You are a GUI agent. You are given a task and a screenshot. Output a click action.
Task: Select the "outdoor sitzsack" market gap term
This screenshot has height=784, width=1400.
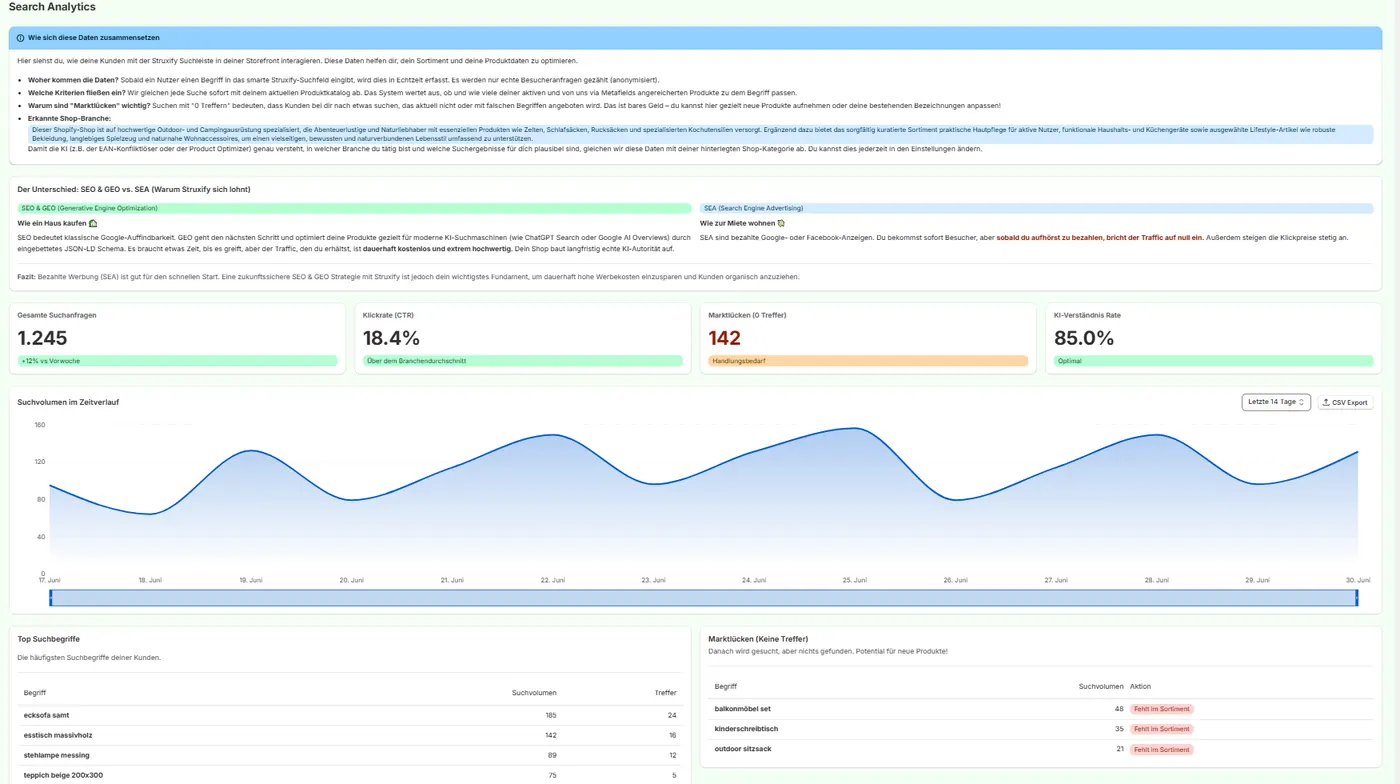tap(743, 749)
